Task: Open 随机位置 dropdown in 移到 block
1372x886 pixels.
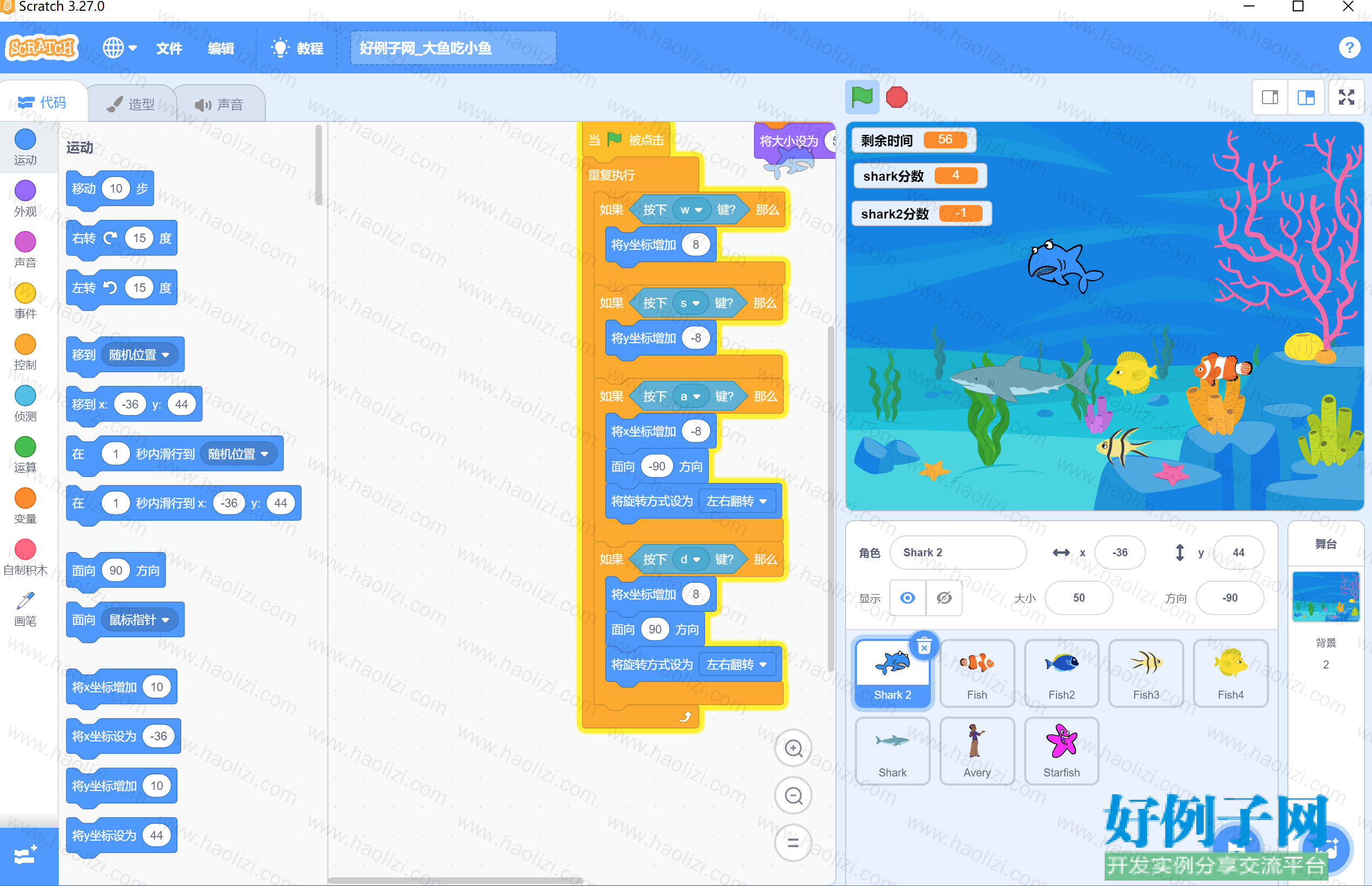Action: pyautogui.click(x=139, y=355)
